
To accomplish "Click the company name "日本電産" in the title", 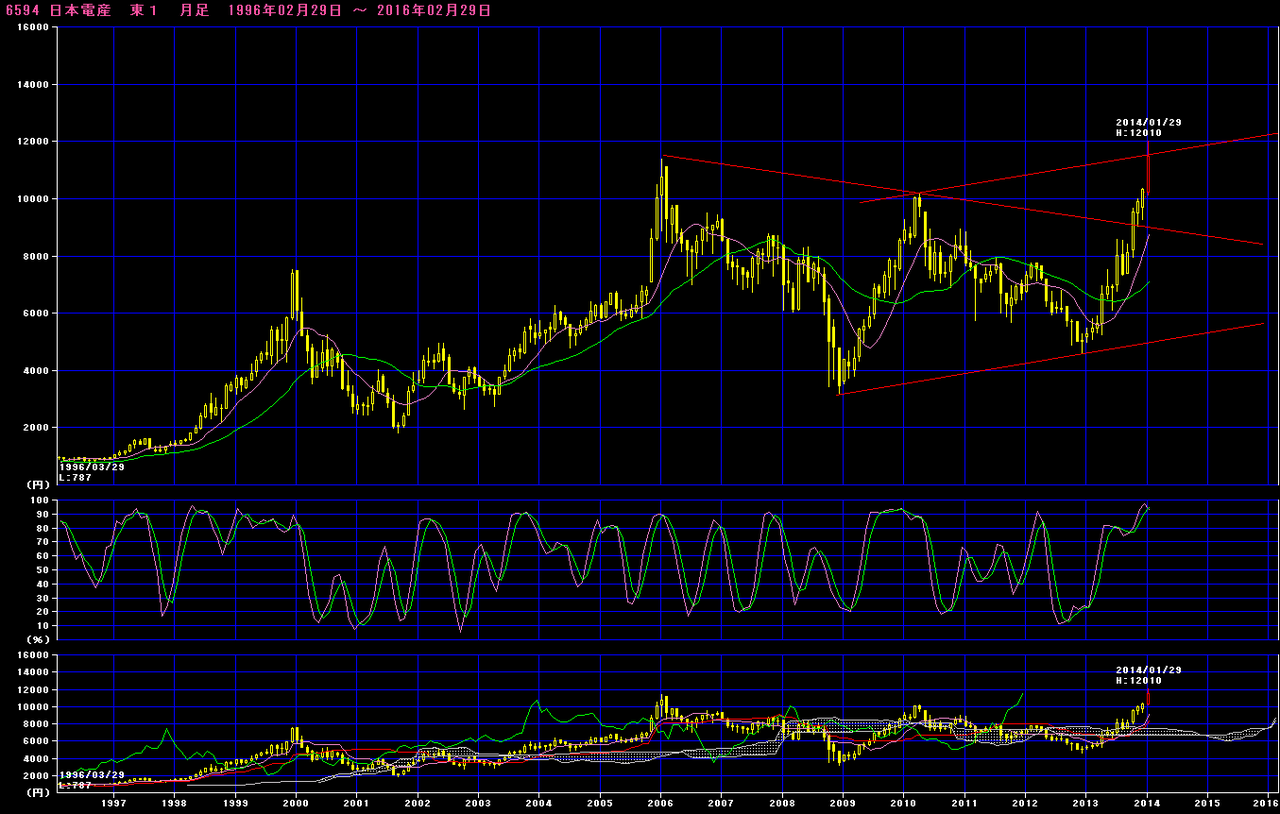I will 81,10.
